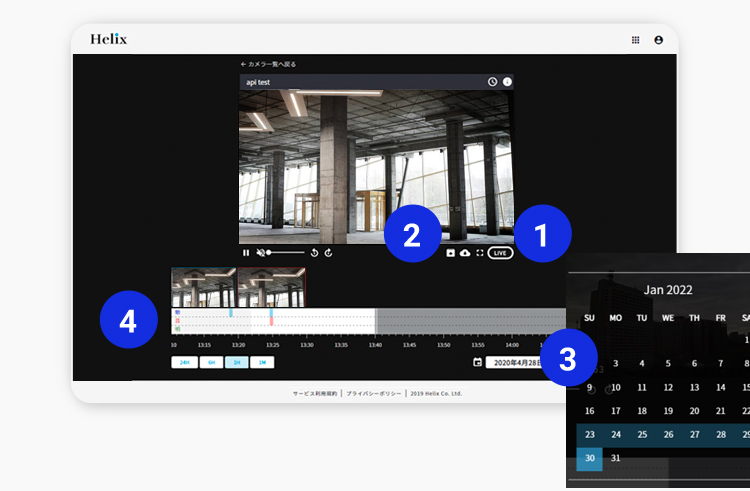This screenshot has width=750, height=491.
Task: Click the Jan 2022 calendar header
Action: (x=668, y=290)
